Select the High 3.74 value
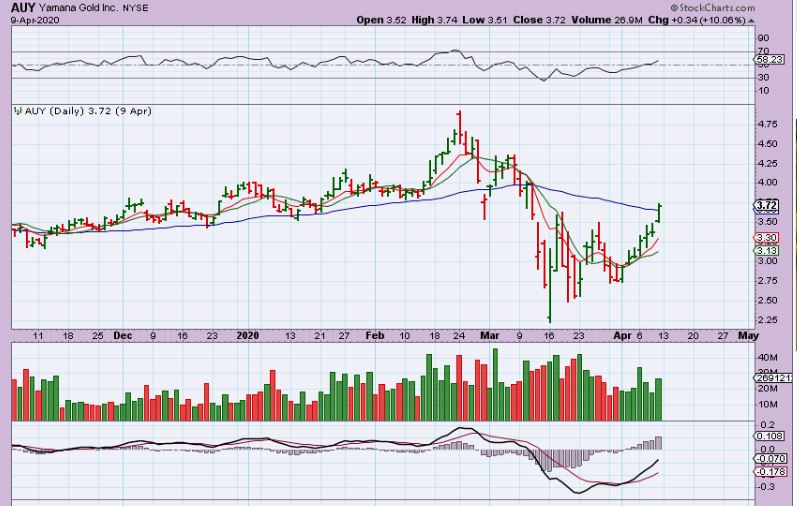 (434, 20)
